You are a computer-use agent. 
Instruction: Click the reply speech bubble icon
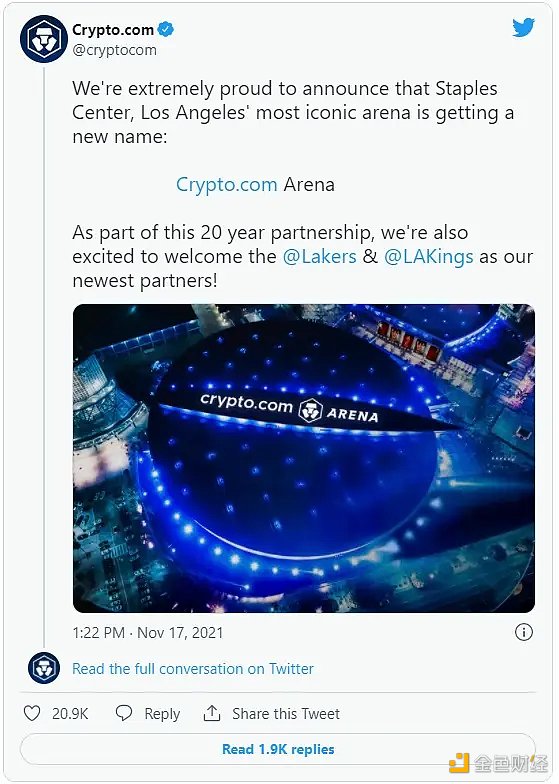pyautogui.click(x=124, y=713)
